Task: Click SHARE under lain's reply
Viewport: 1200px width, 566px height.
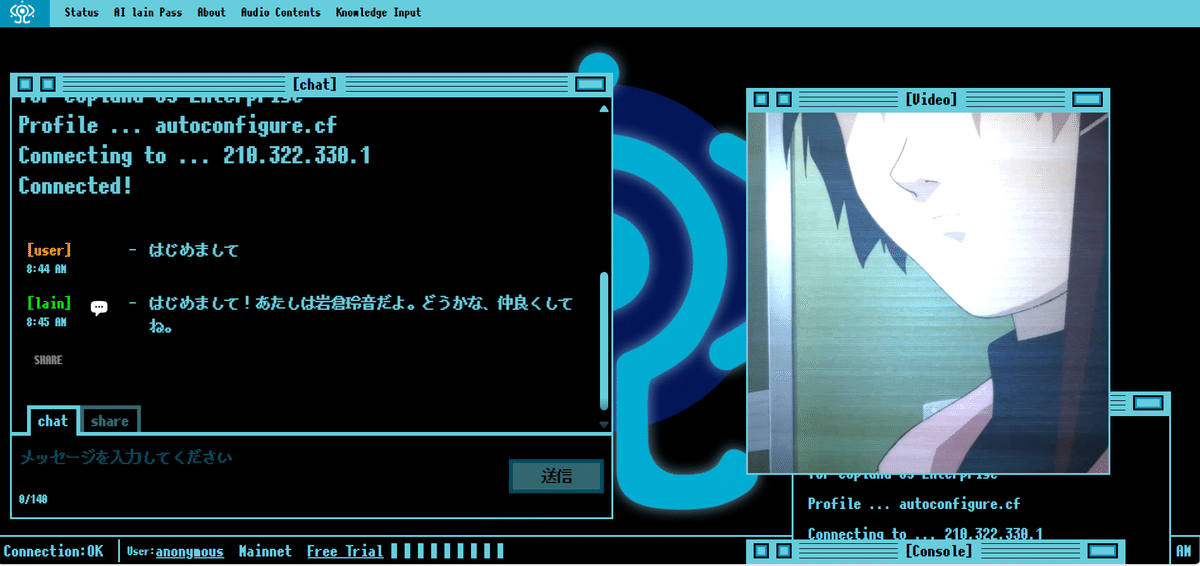Action: pyautogui.click(x=48, y=360)
